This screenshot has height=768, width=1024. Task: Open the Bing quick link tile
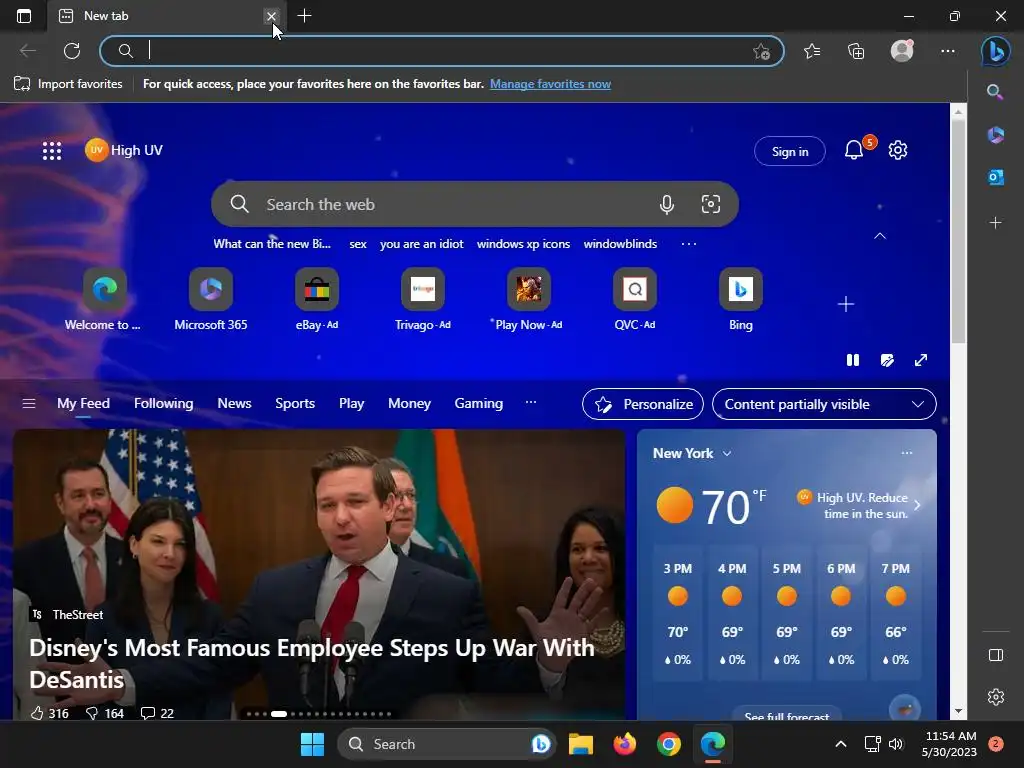(x=741, y=300)
